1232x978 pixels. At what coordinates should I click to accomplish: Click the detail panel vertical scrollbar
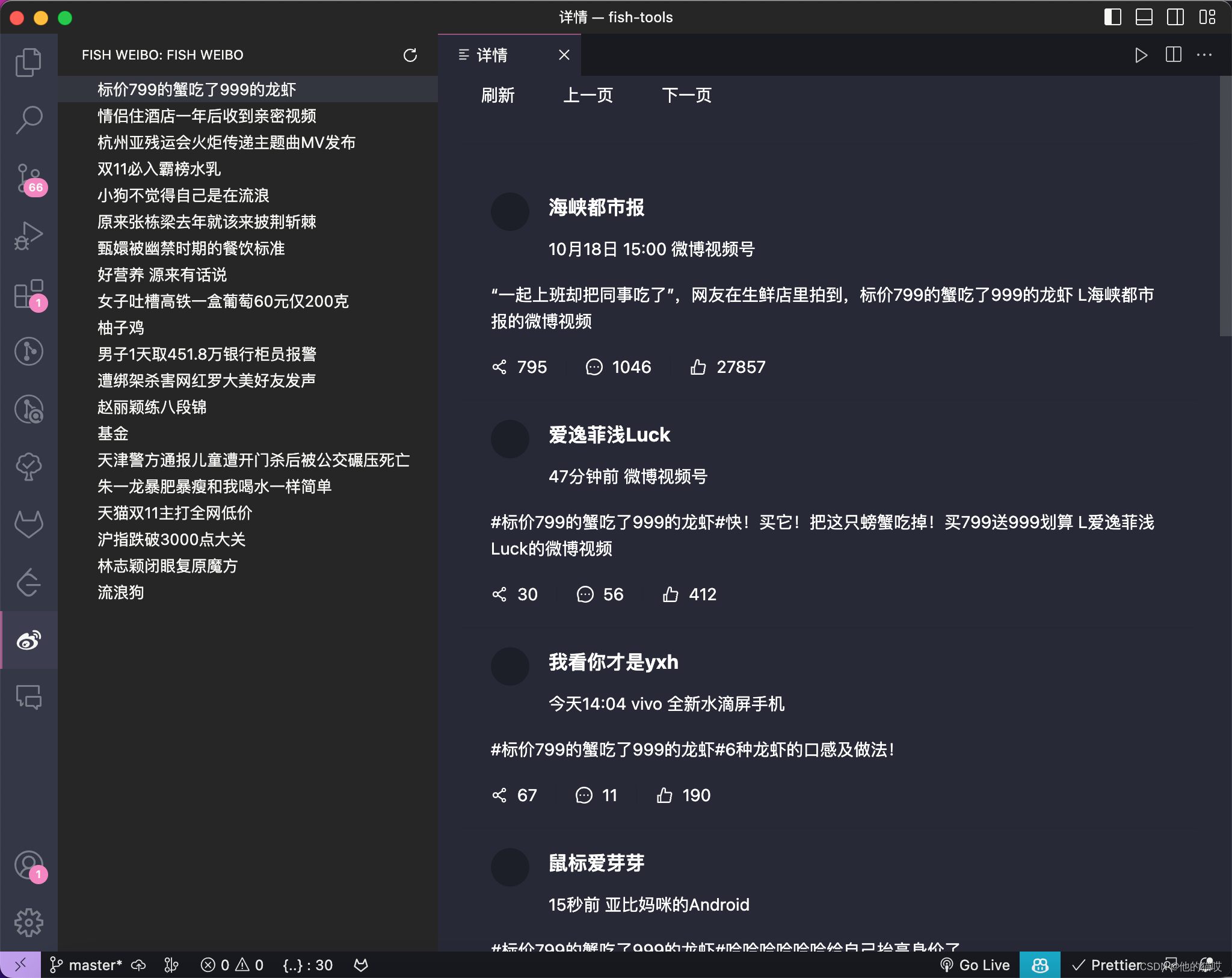(x=1225, y=206)
